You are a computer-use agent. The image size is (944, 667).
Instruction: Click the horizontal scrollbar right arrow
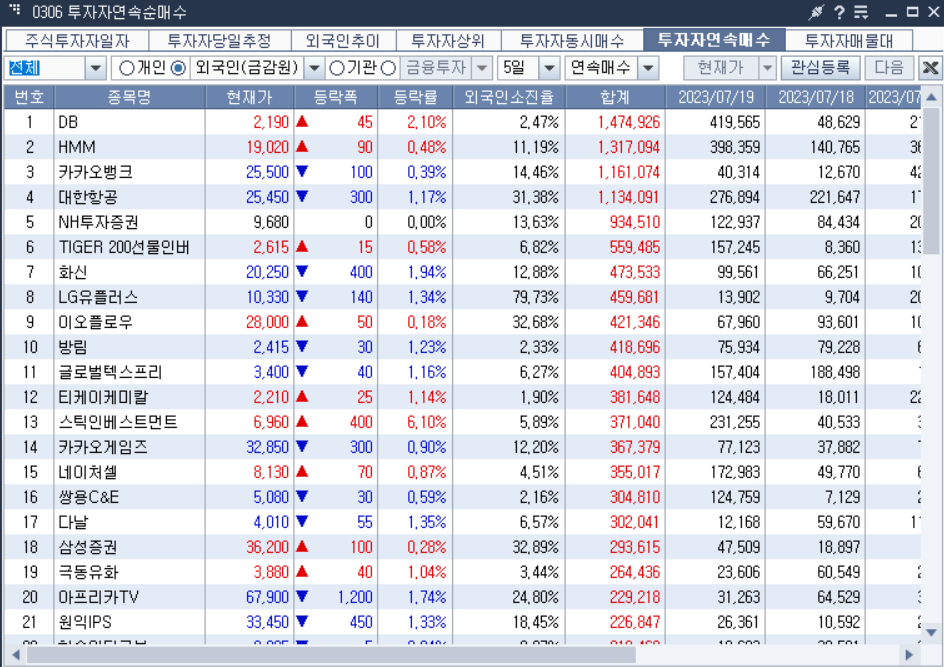(x=908, y=654)
